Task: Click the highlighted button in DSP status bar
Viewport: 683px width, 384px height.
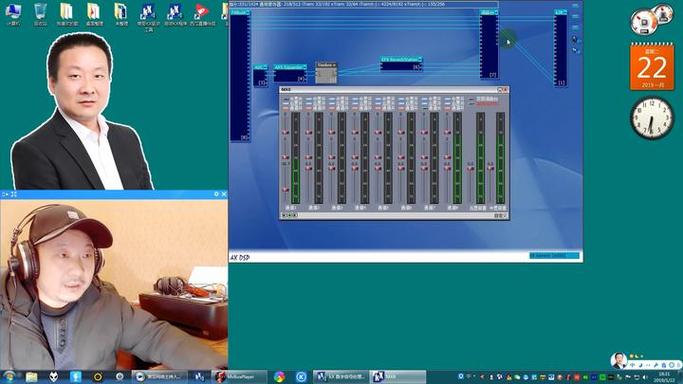Action: 555,256
